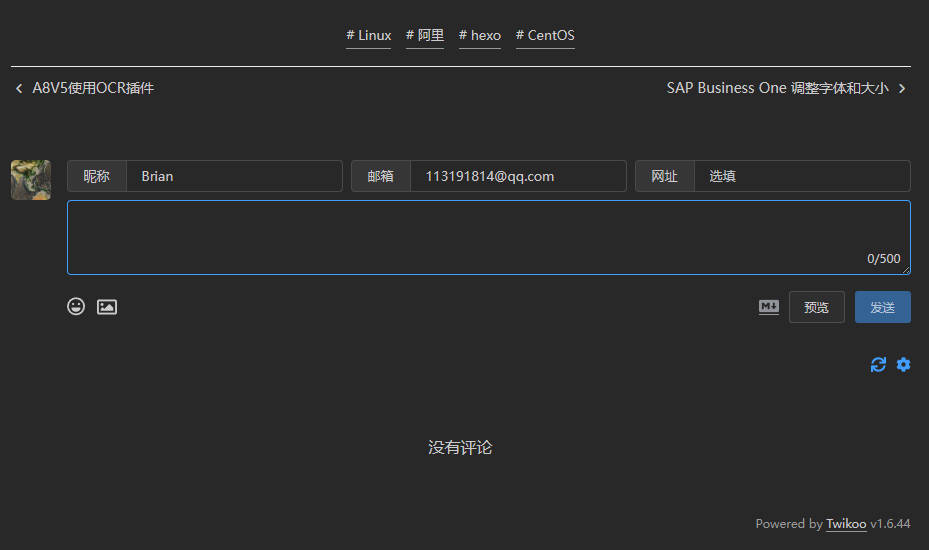Click inside the comment text area
929x550 pixels.
pyautogui.click(x=489, y=237)
